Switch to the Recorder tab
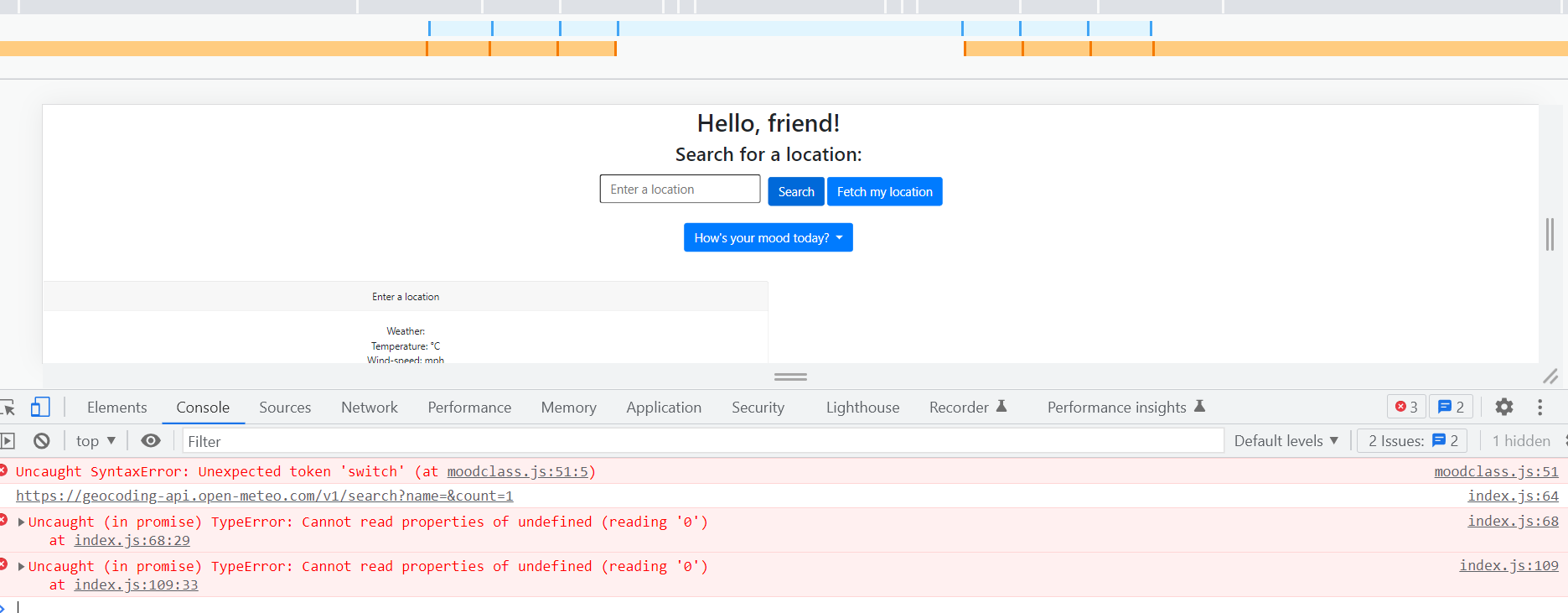The width and height of the screenshot is (1568, 613). pos(968,408)
